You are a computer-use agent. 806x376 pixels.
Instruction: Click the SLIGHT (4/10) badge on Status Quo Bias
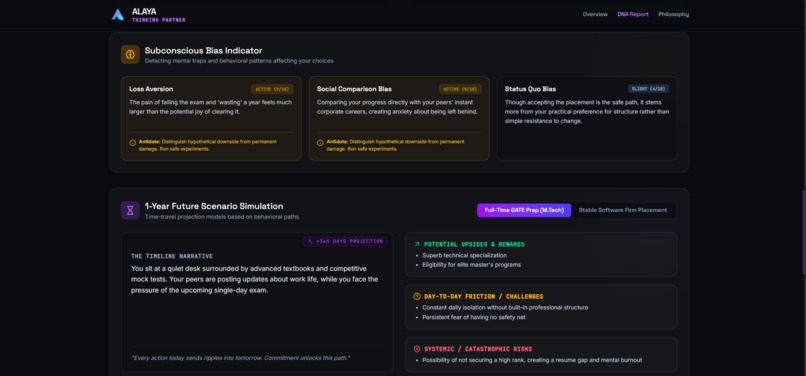[x=648, y=89]
